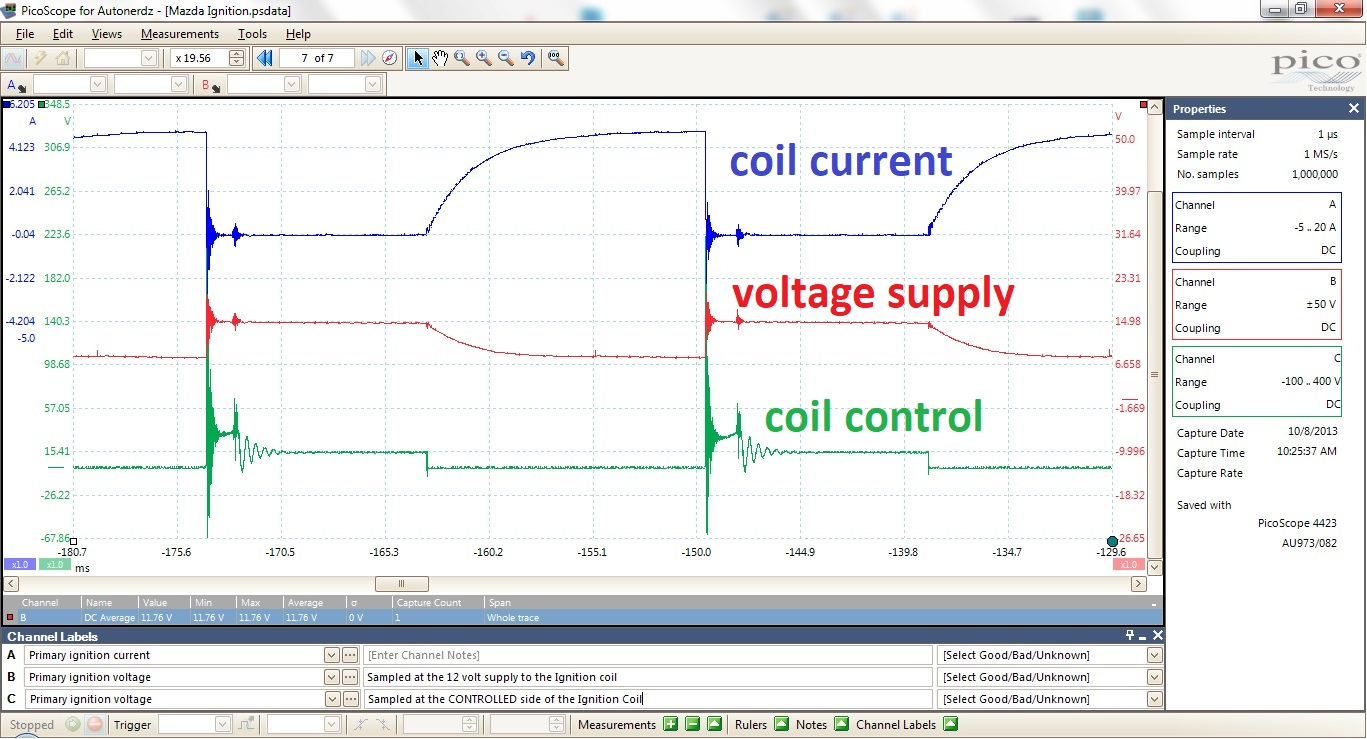Select the normal arrow selection tool
1367x739 pixels.
(418, 58)
